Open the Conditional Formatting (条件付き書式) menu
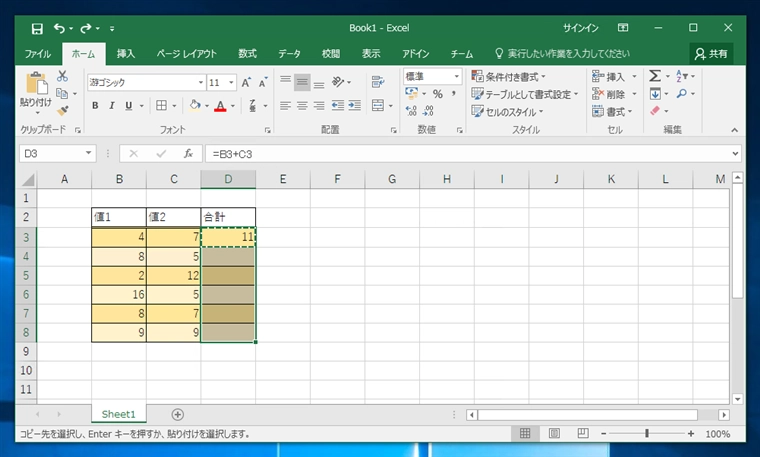760x457 pixels. 508,77
